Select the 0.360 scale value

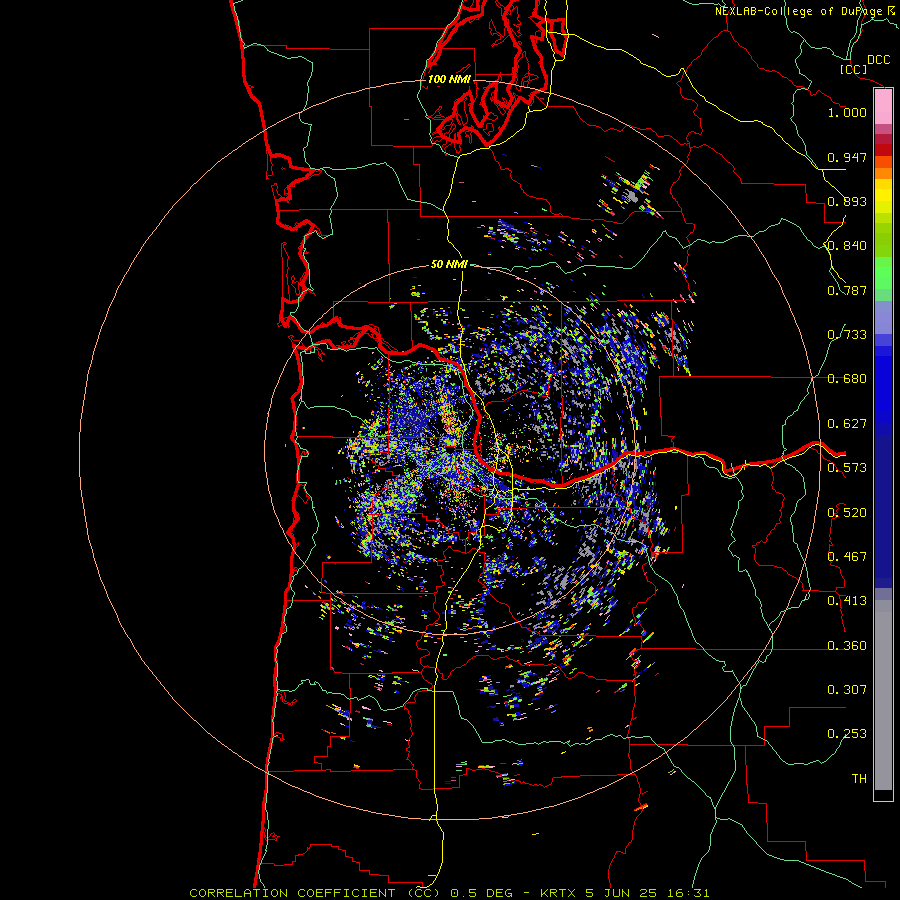(x=847, y=646)
